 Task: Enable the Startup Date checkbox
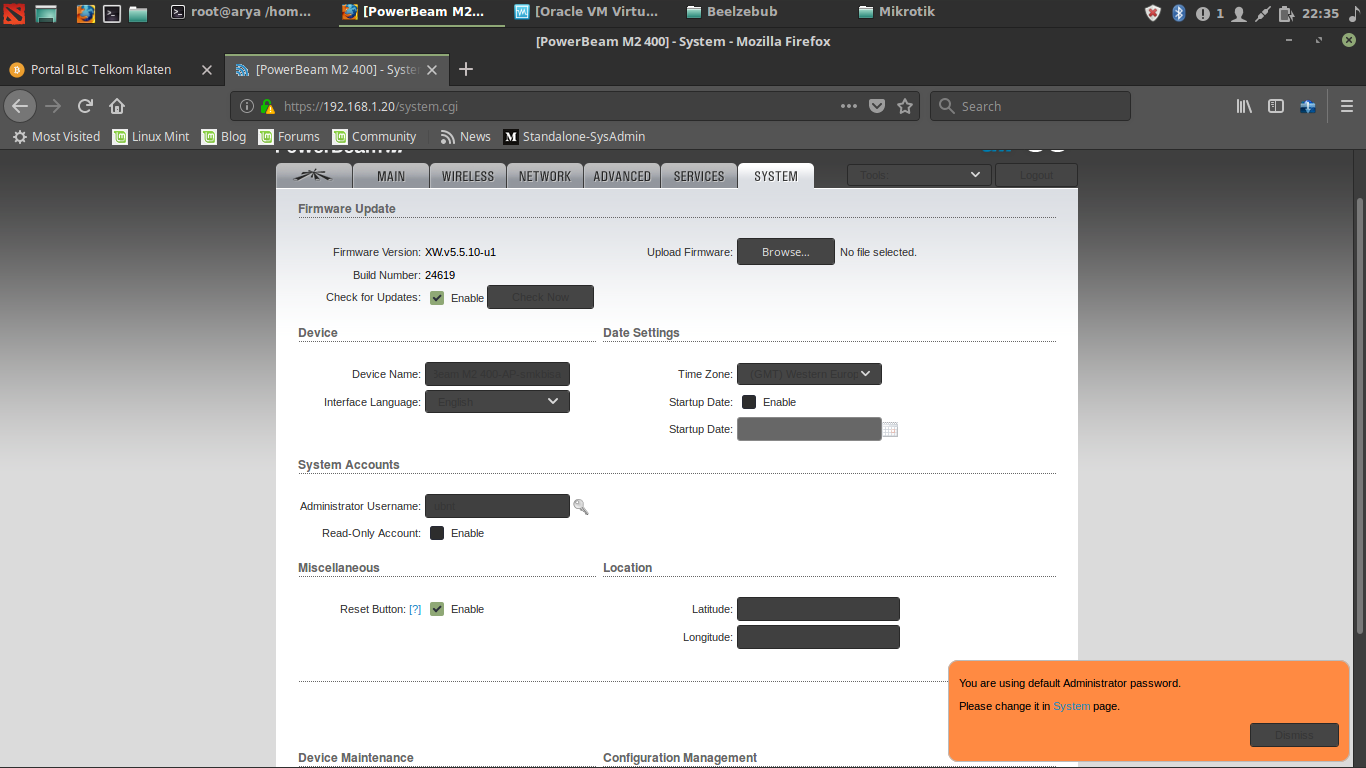click(749, 402)
